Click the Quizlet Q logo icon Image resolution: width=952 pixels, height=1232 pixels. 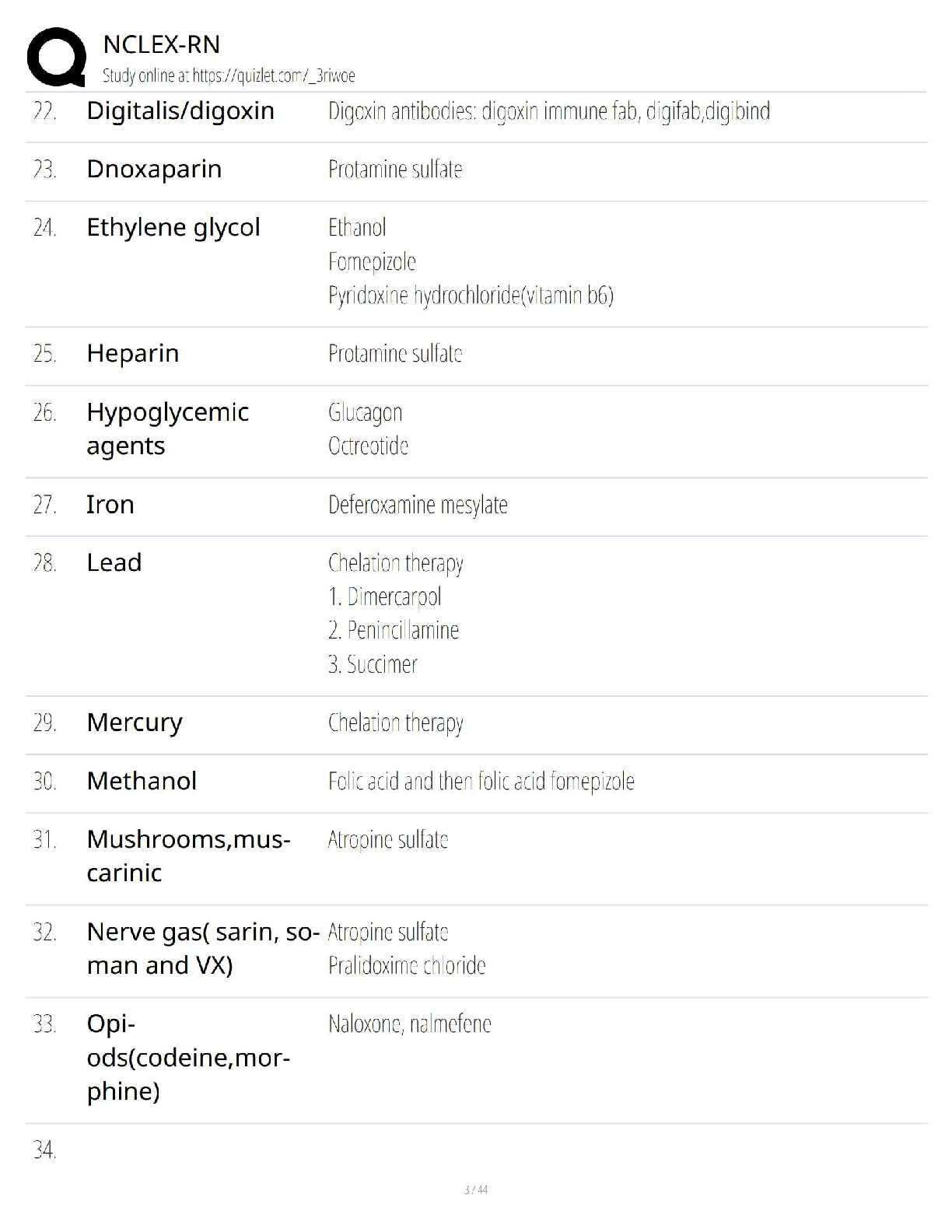56,57
